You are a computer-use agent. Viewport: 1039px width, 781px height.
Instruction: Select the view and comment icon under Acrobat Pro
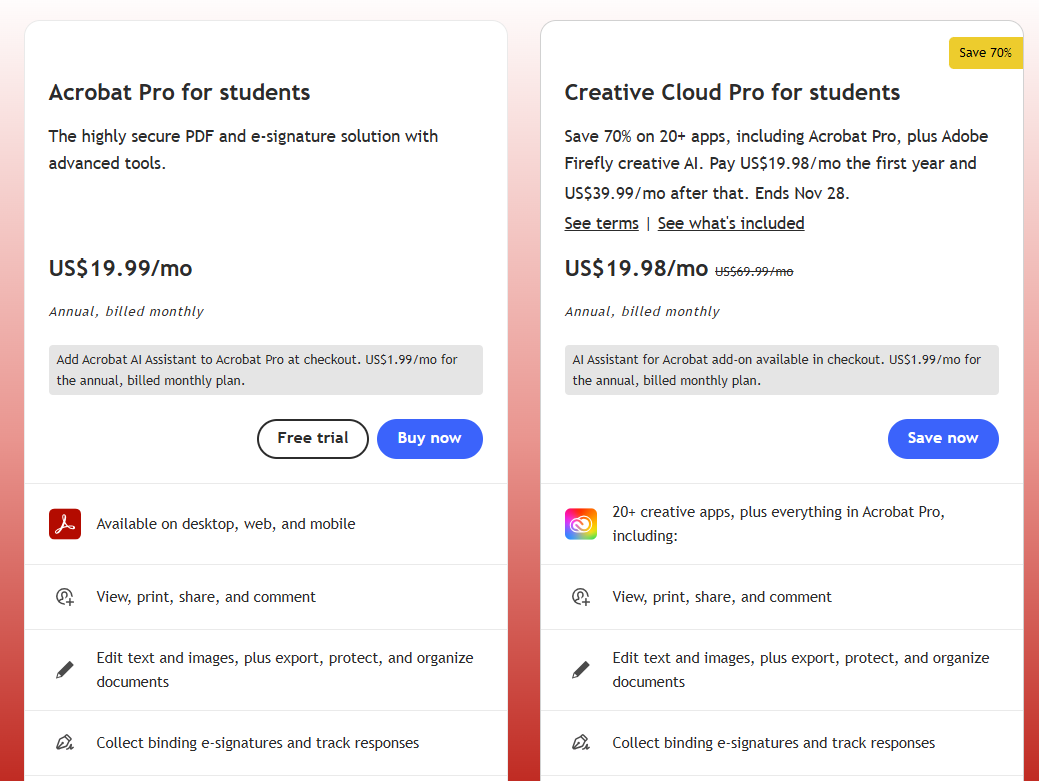point(64,596)
